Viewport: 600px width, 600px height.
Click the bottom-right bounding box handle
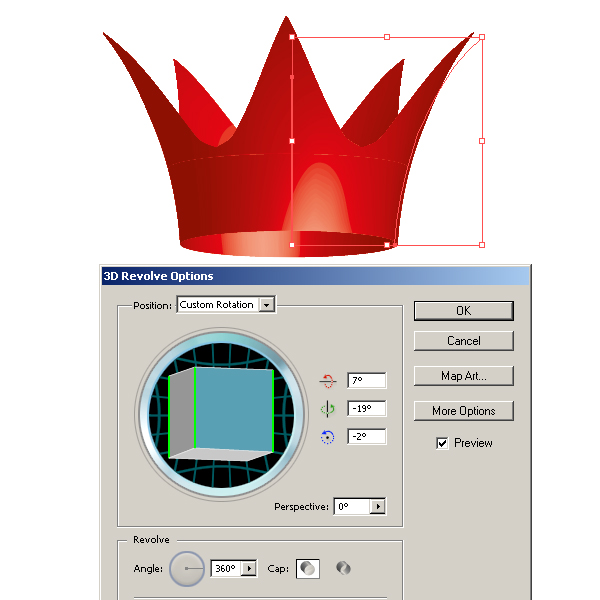click(x=482, y=245)
